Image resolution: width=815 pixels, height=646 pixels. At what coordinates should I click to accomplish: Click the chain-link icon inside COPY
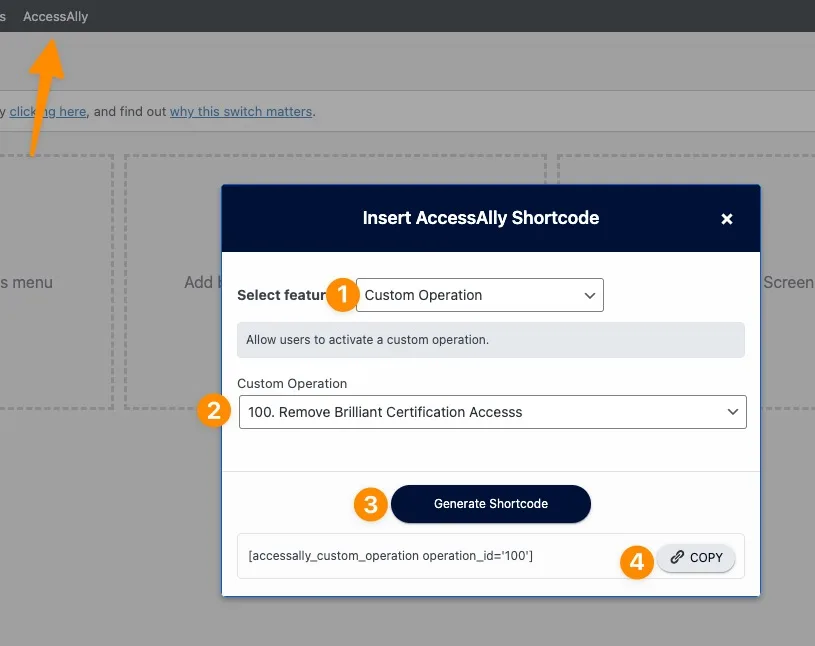pos(677,558)
